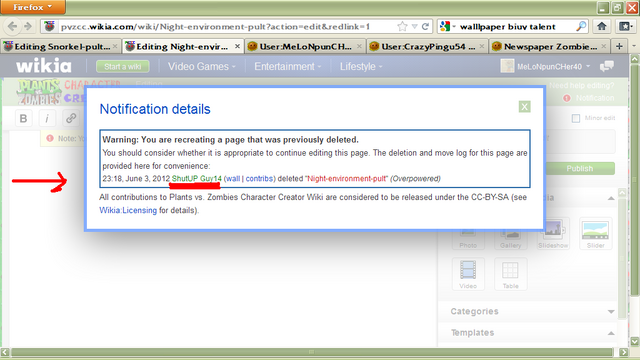Close the Notification details dialog
The height and width of the screenshot is (360, 640).
524,107
